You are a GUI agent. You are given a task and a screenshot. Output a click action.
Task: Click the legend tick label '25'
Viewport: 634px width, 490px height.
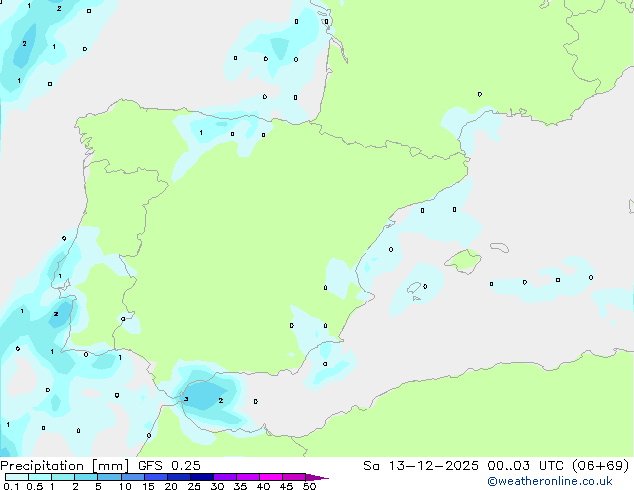[194, 486]
